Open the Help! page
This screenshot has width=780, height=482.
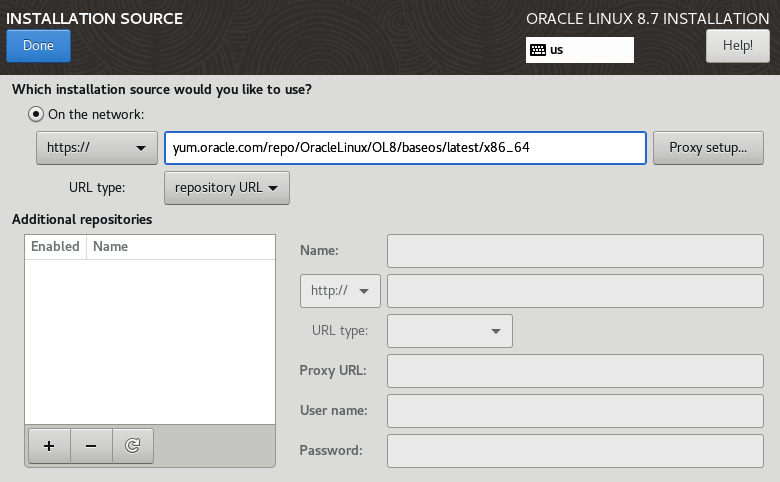point(737,46)
